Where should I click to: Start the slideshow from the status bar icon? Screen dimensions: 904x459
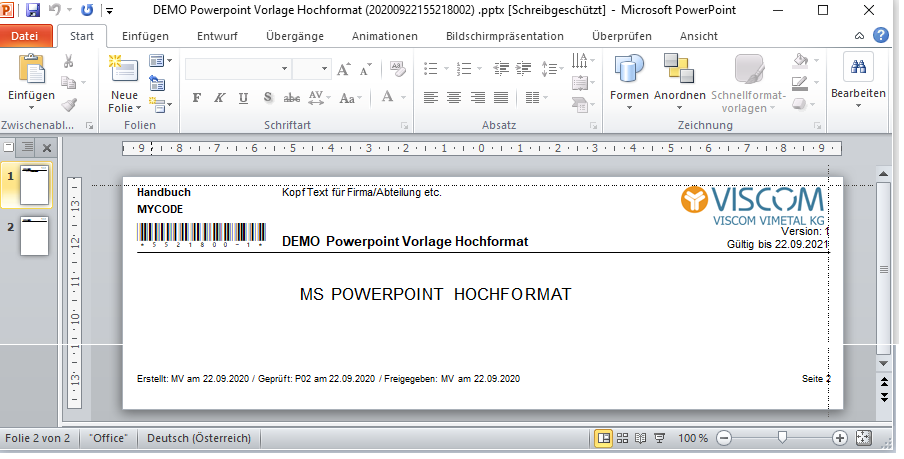(660, 438)
